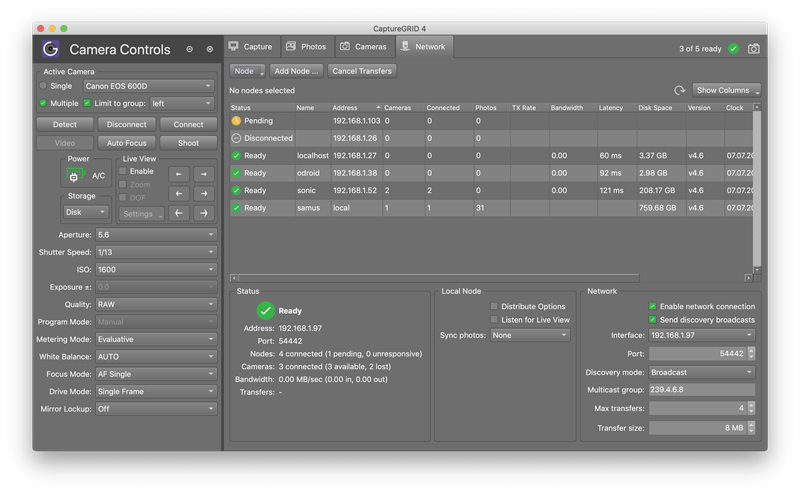Click the middle left arrow in Live View
The image size is (800, 494).
click(x=179, y=193)
